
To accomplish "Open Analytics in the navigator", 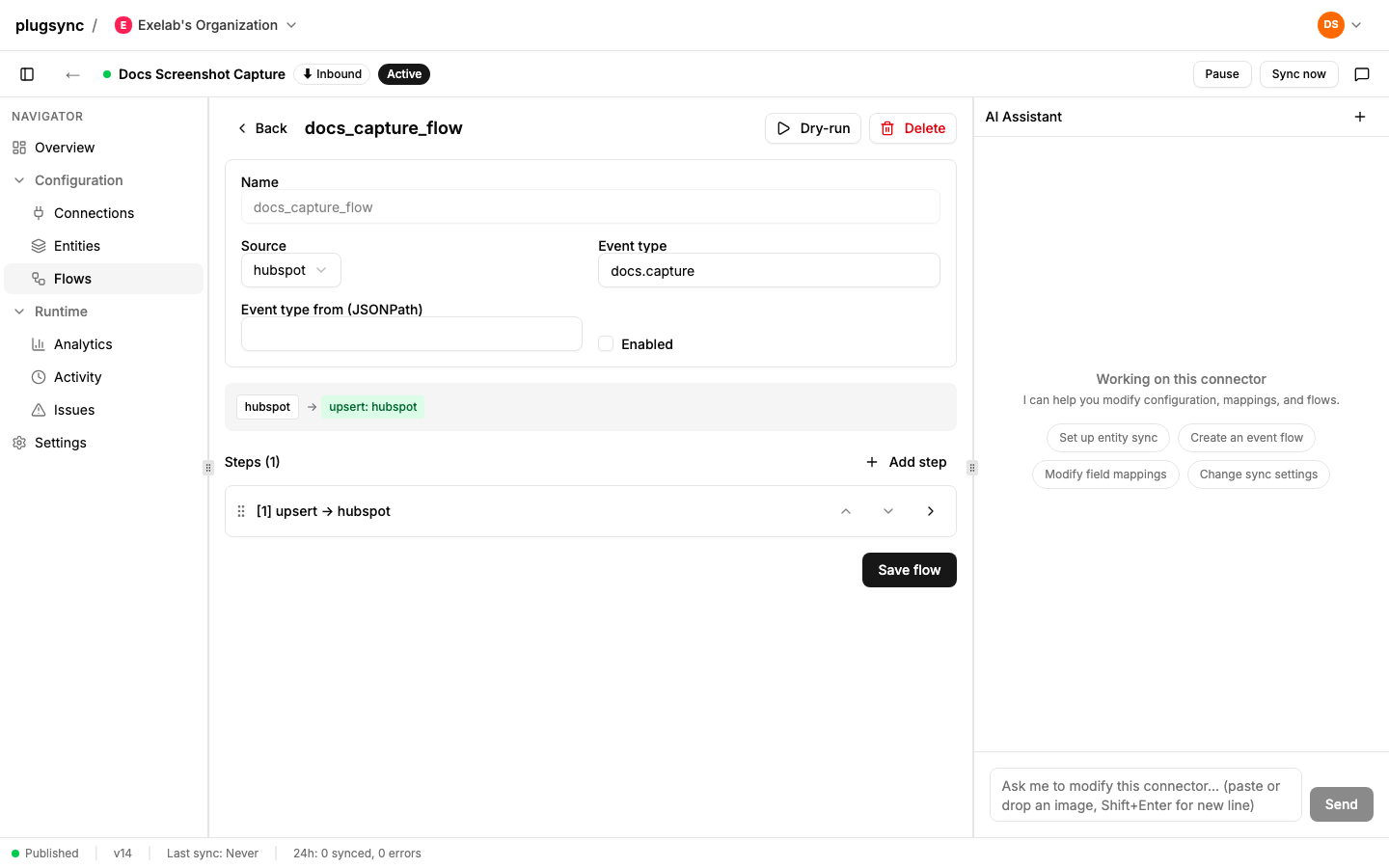I will [x=104, y=344].
